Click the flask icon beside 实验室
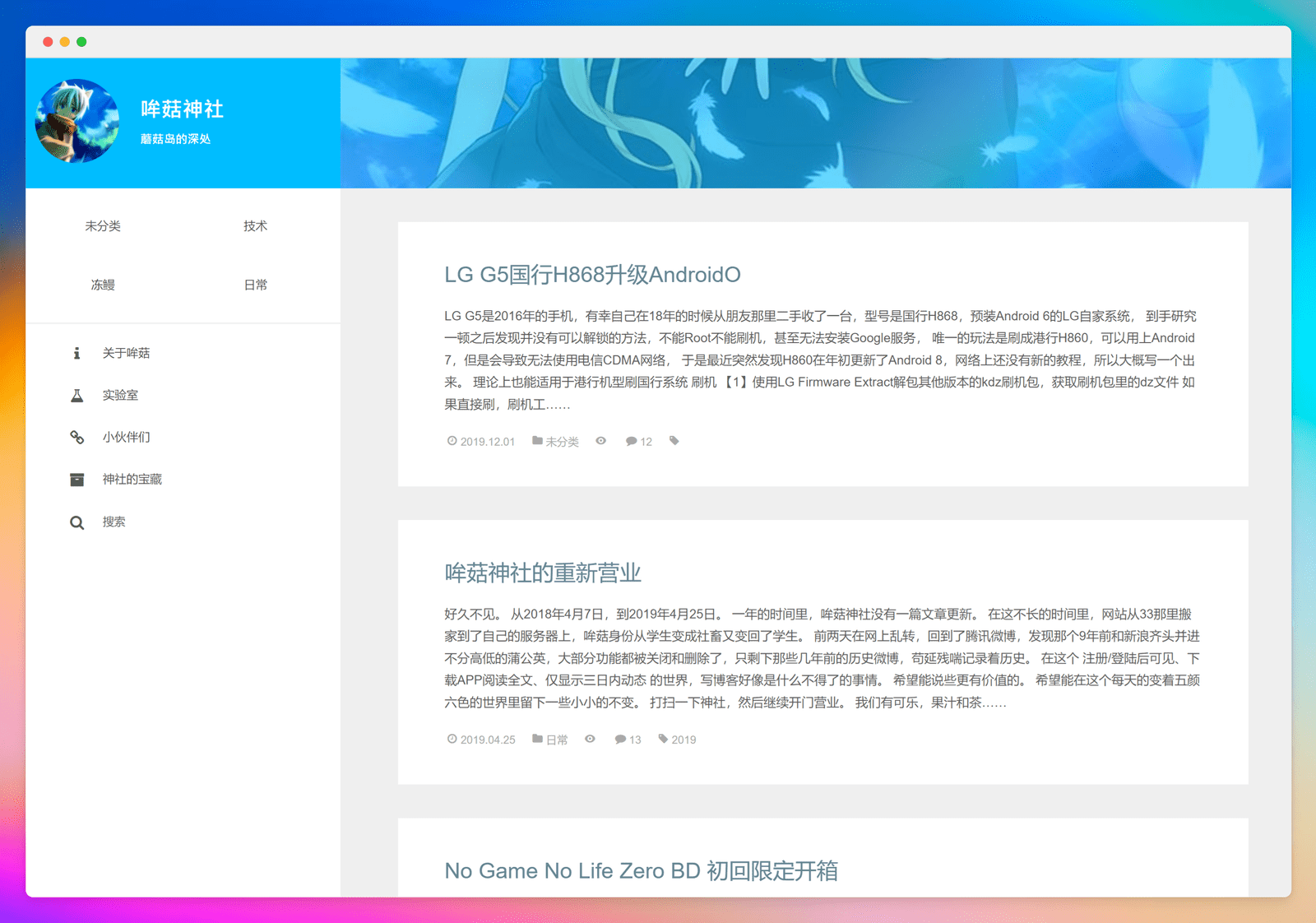Viewport: 1316px width, 923px height. pos(76,395)
